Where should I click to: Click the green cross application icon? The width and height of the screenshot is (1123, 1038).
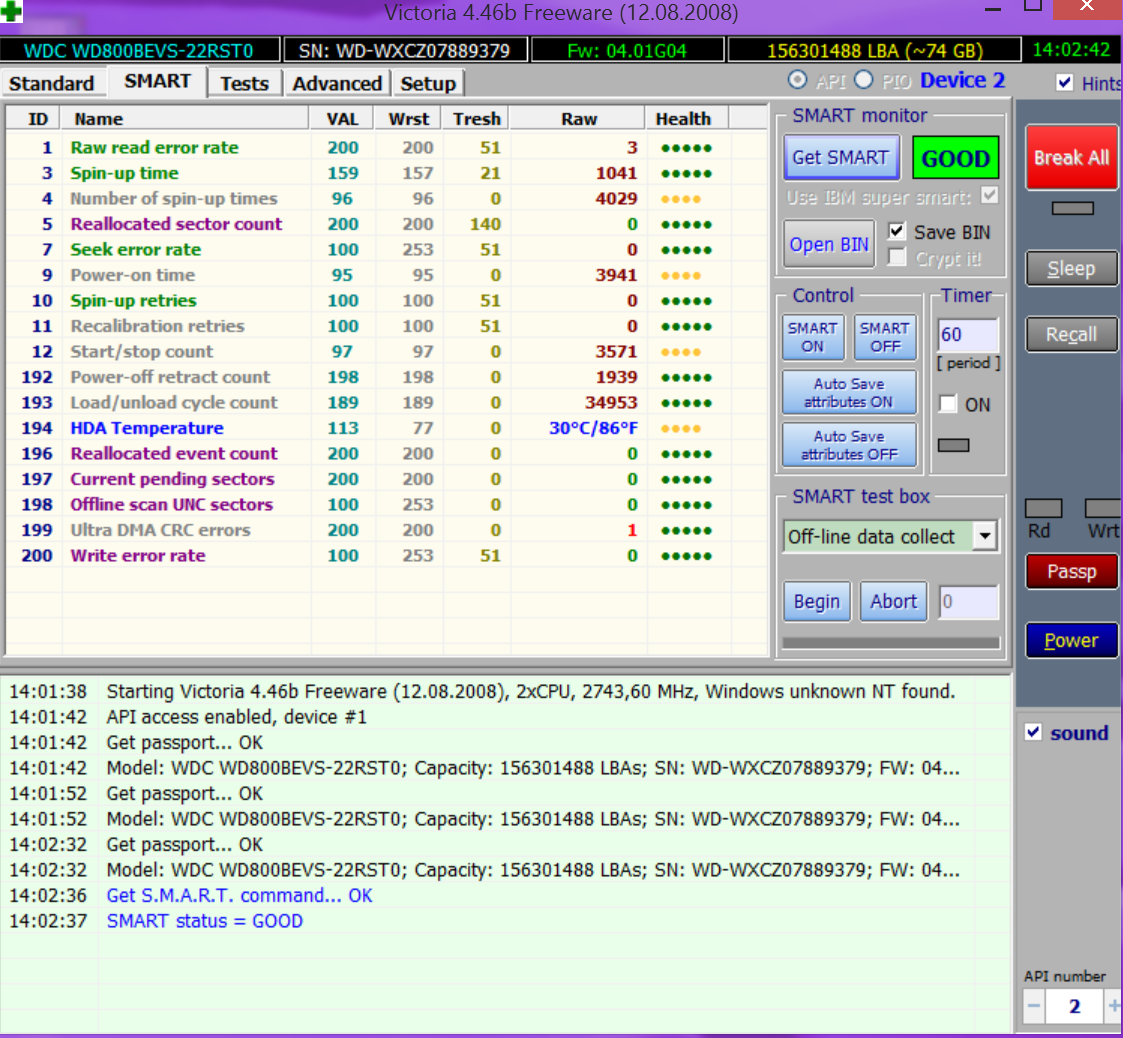point(11,10)
